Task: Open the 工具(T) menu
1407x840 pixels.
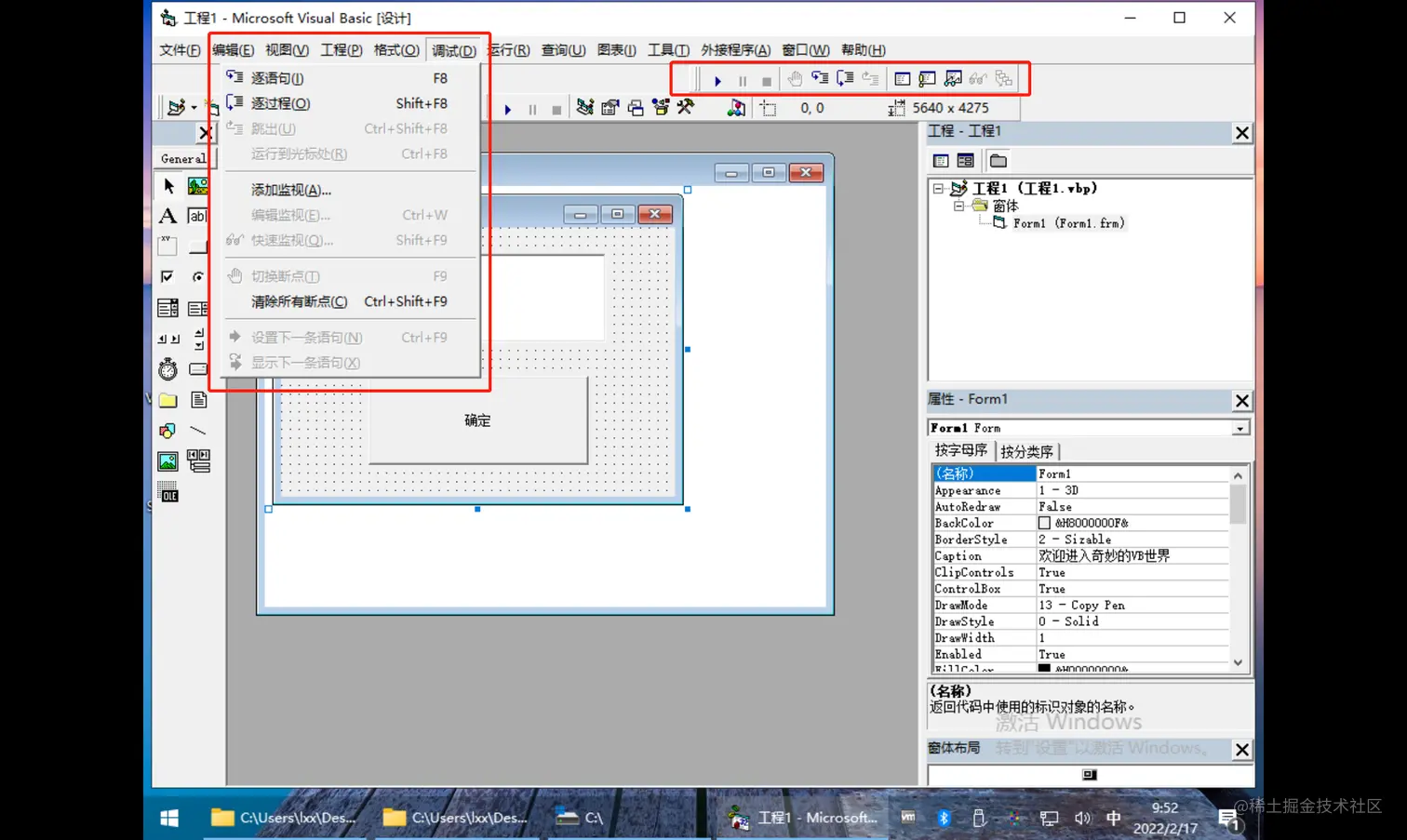Action: coord(668,50)
